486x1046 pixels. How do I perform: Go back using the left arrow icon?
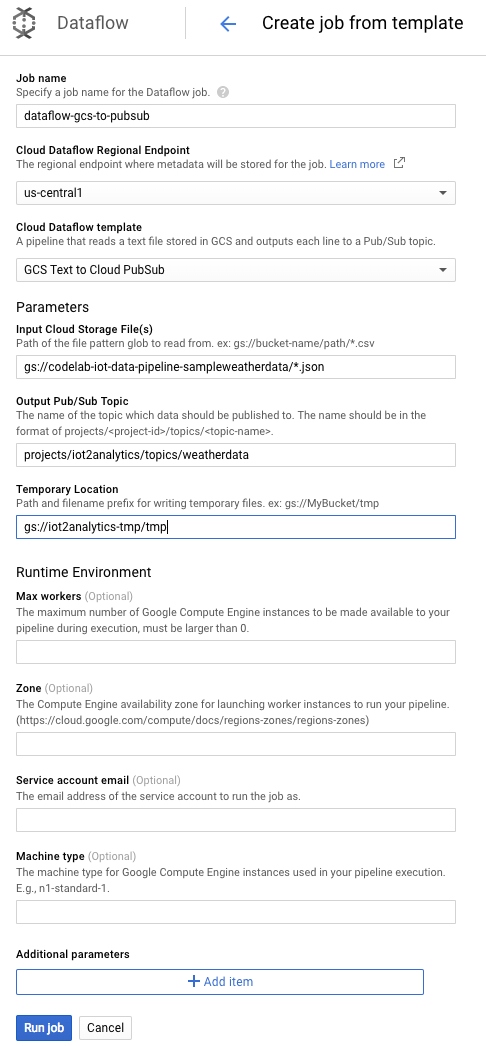pyautogui.click(x=228, y=24)
